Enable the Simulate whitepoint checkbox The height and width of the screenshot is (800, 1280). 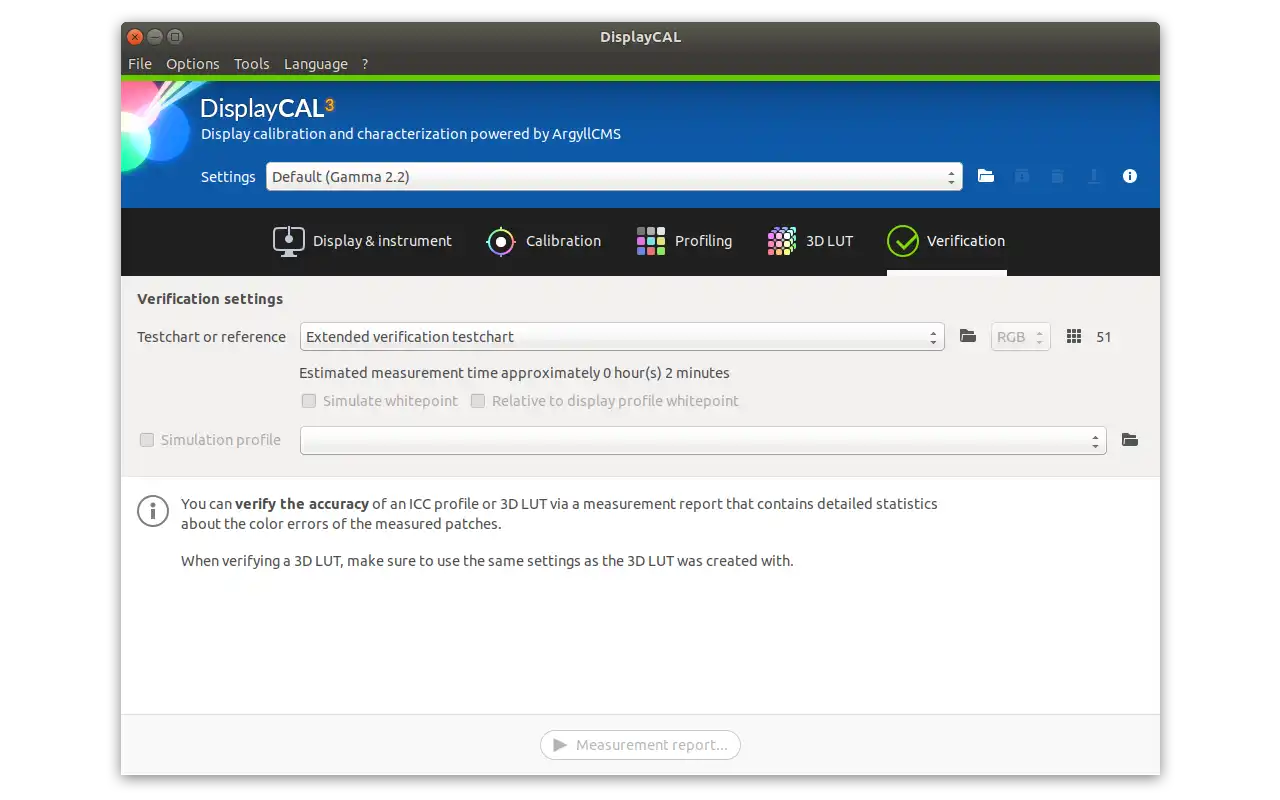click(309, 401)
